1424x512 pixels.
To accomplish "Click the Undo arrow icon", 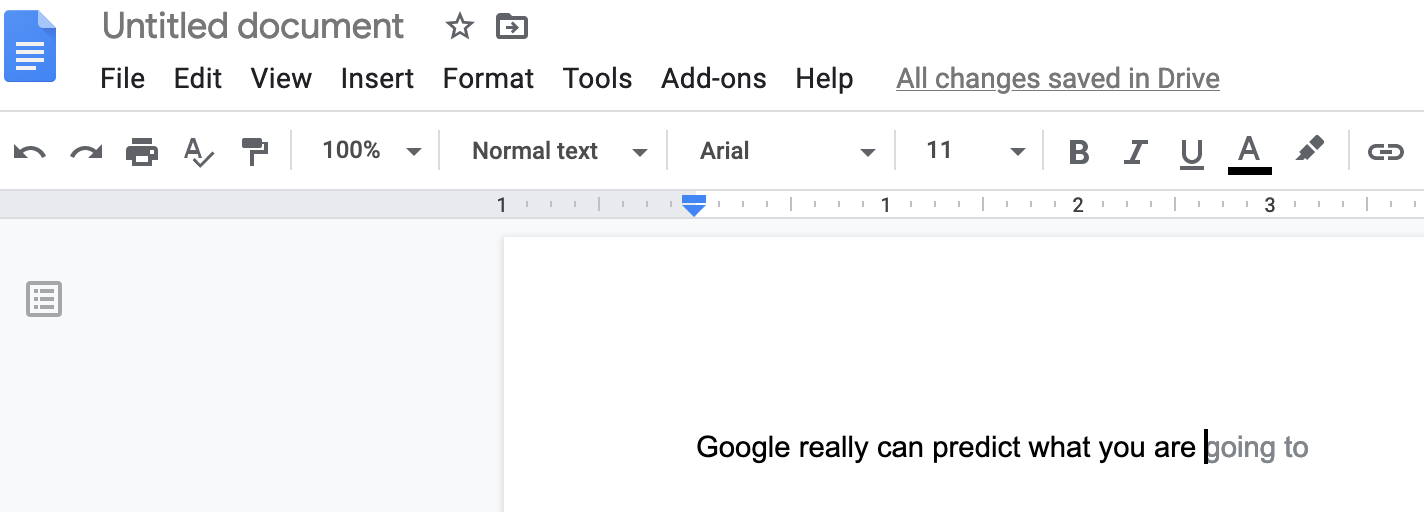I will [x=30, y=152].
